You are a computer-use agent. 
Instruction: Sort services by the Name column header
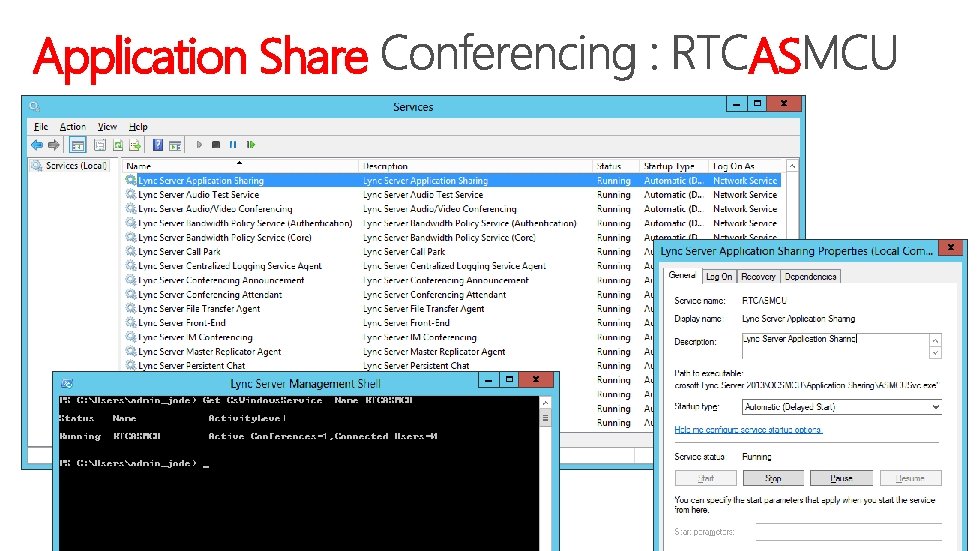tap(240, 166)
